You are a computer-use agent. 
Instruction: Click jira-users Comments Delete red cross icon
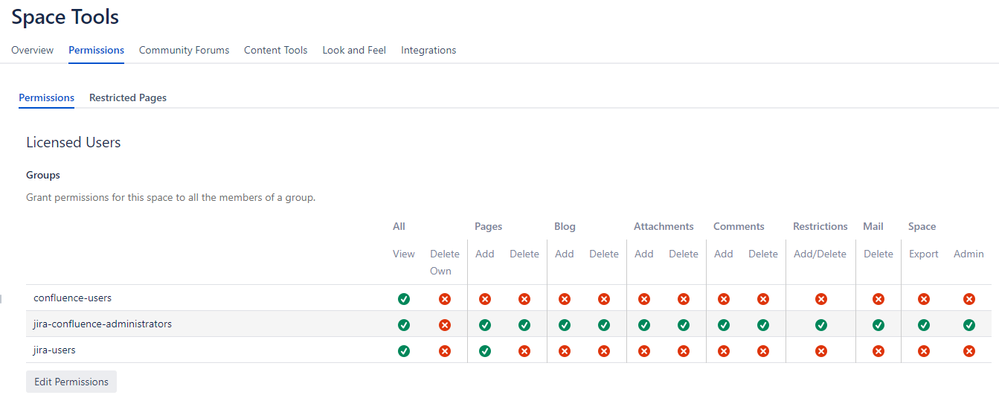pyautogui.click(x=763, y=351)
